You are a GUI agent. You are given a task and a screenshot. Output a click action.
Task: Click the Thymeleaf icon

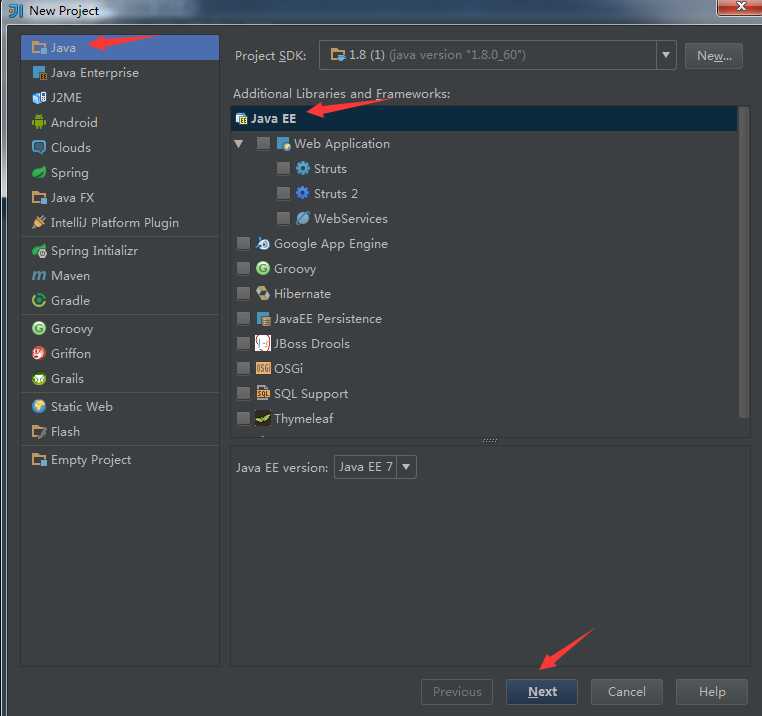pyautogui.click(x=263, y=418)
